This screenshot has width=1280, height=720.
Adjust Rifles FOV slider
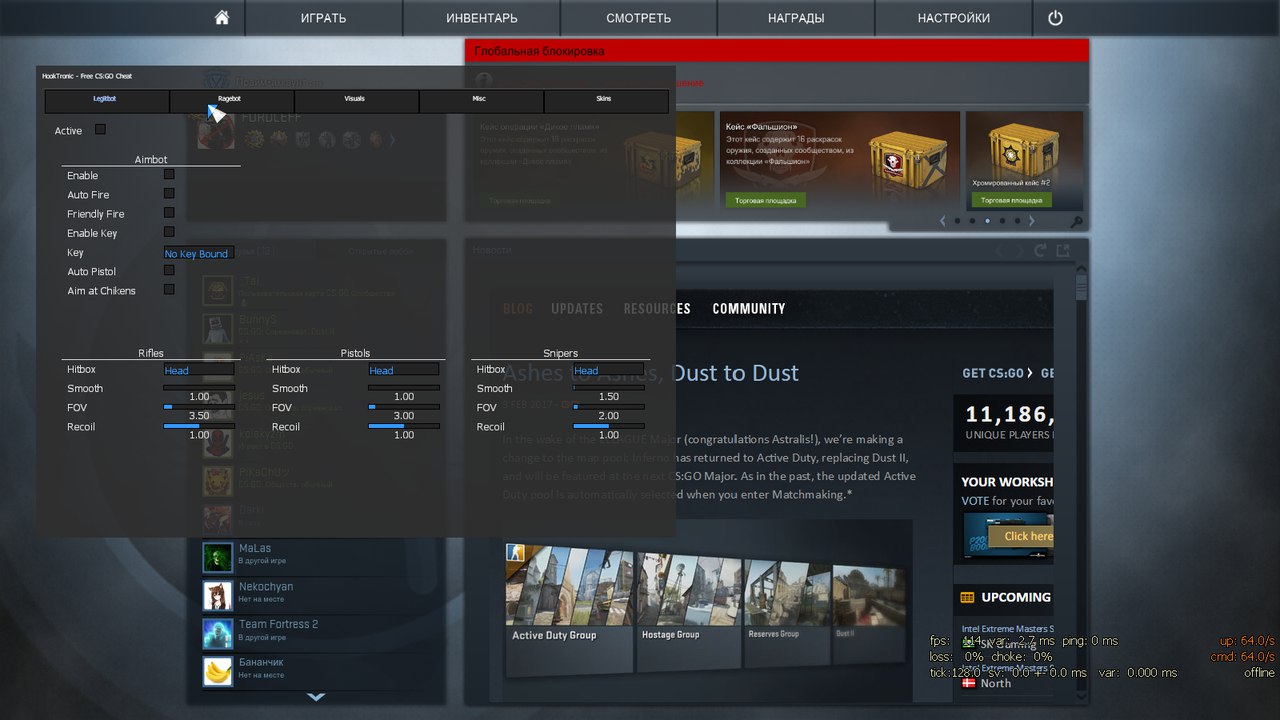click(199, 407)
